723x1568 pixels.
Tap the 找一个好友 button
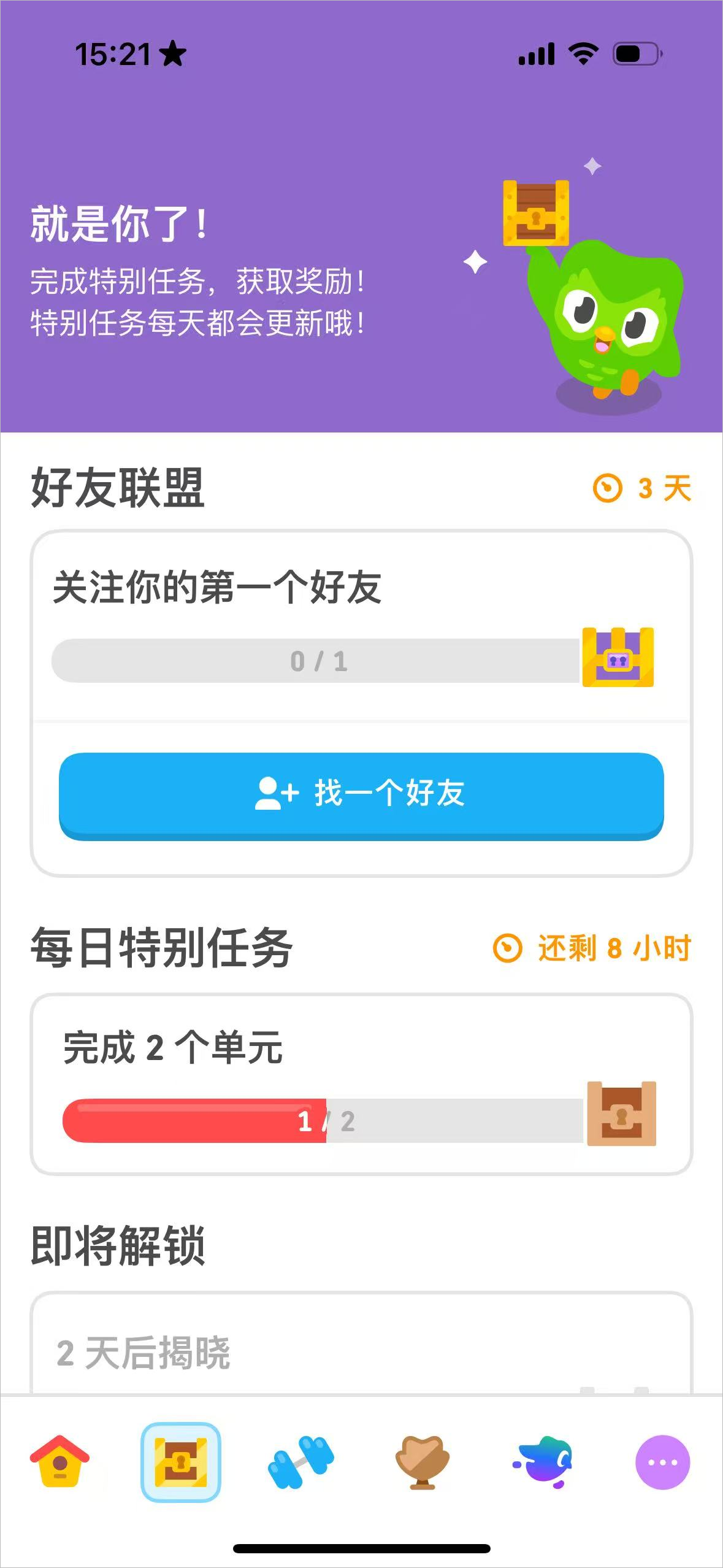(x=361, y=795)
